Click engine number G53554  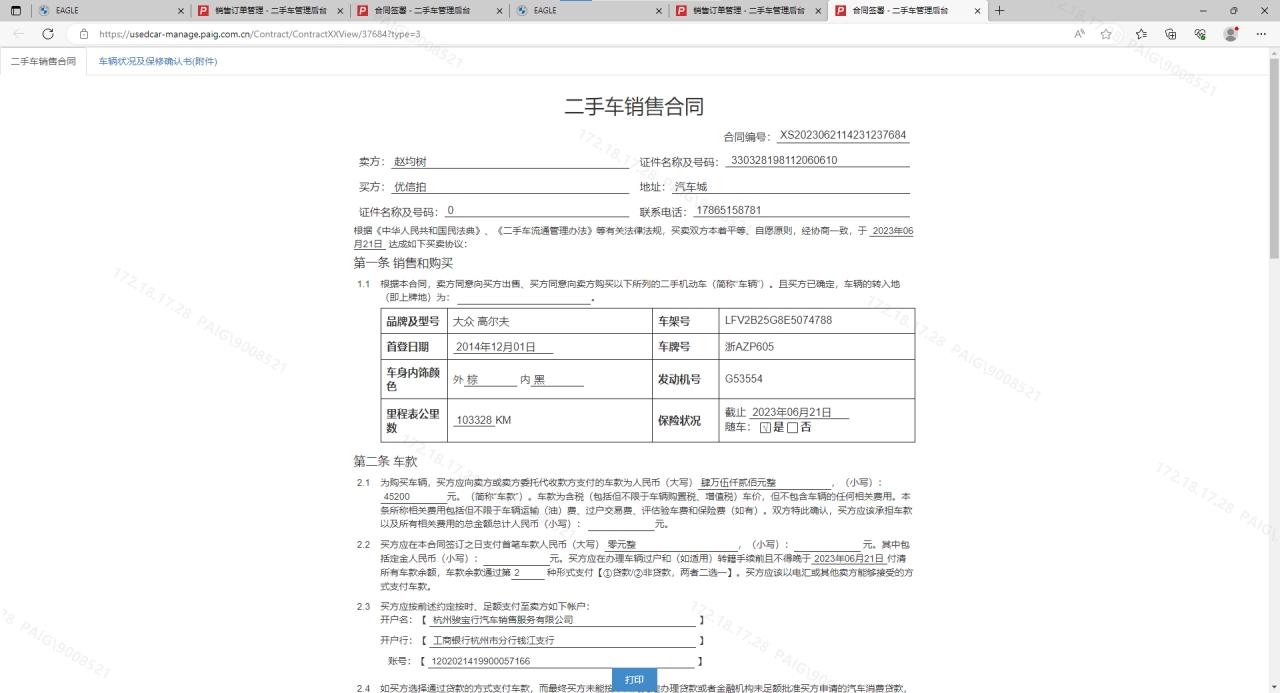(x=744, y=379)
